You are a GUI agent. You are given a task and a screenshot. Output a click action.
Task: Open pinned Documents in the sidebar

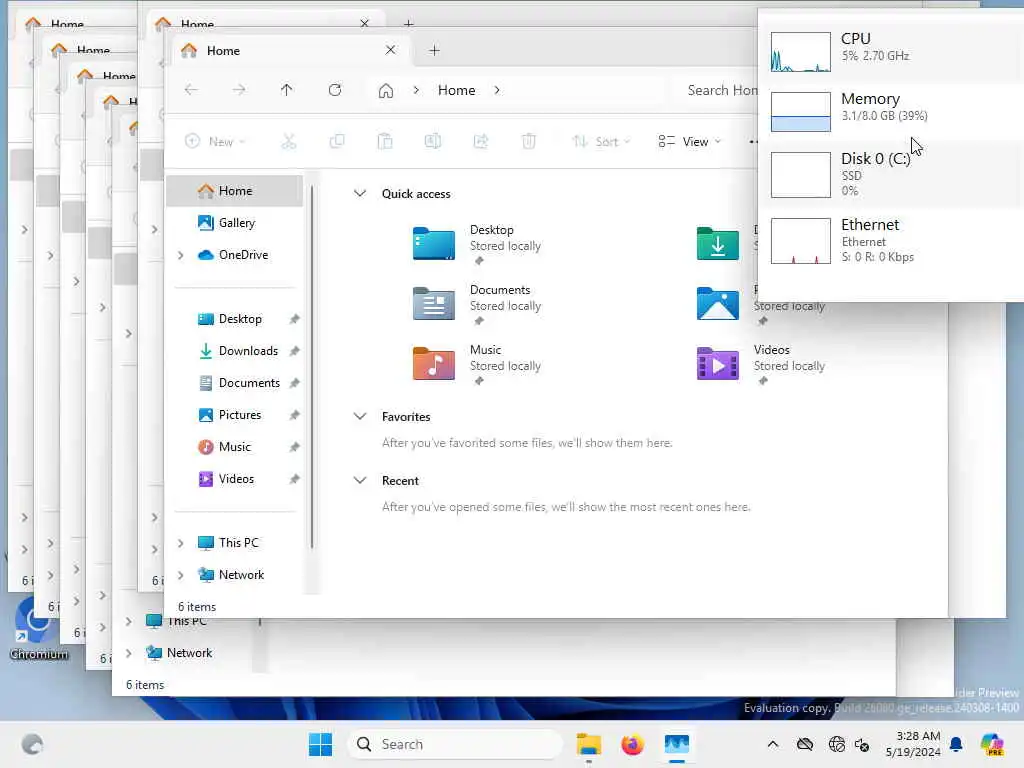[235, 383]
